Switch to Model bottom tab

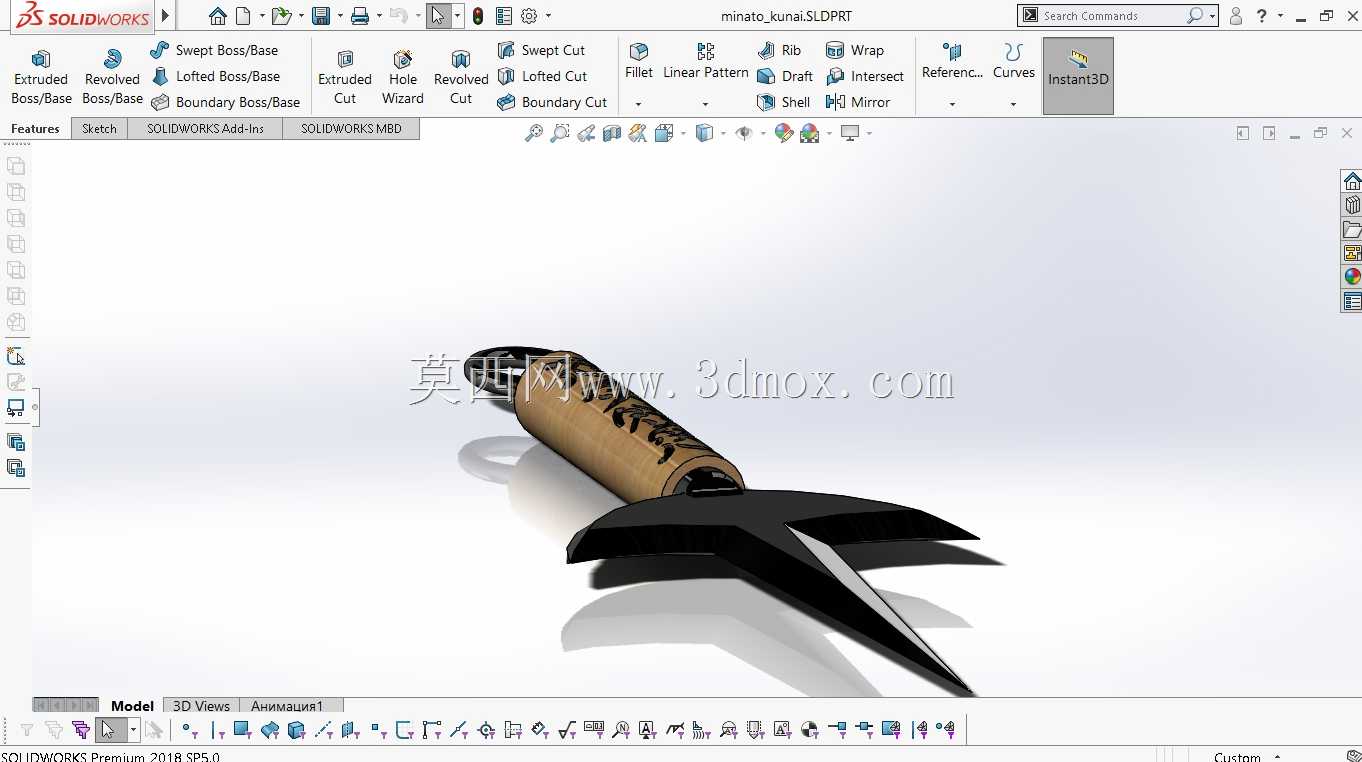tap(132, 706)
